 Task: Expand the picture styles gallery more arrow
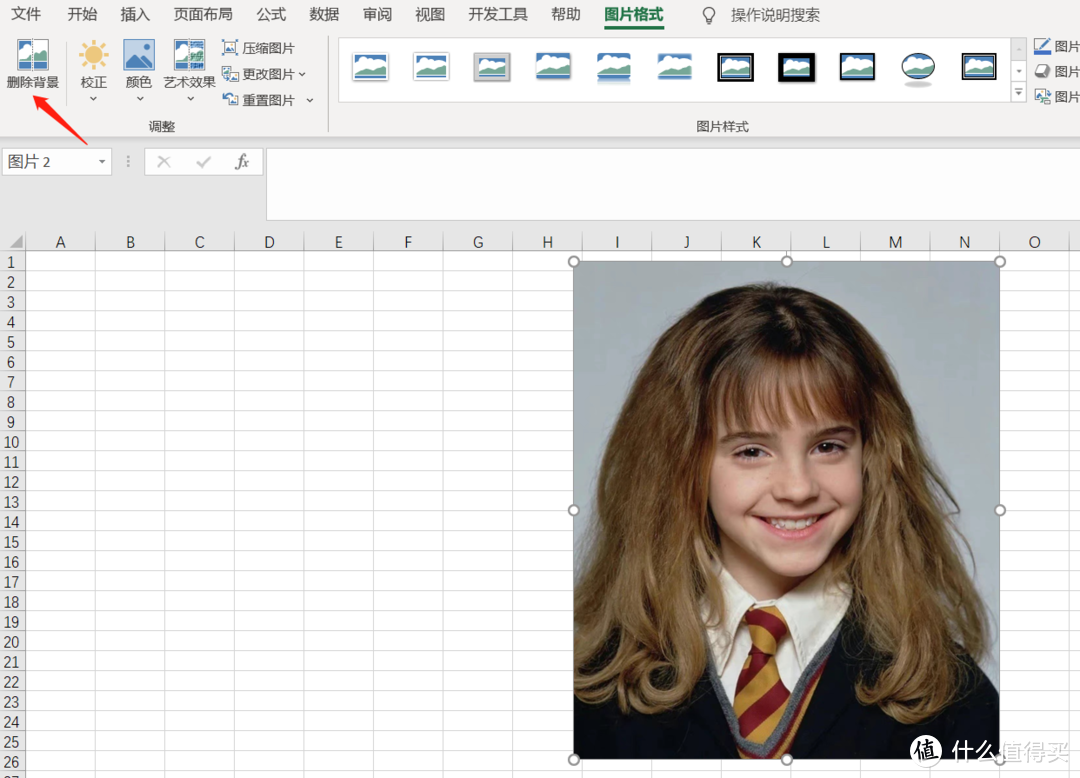pyautogui.click(x=1019, y=93)
